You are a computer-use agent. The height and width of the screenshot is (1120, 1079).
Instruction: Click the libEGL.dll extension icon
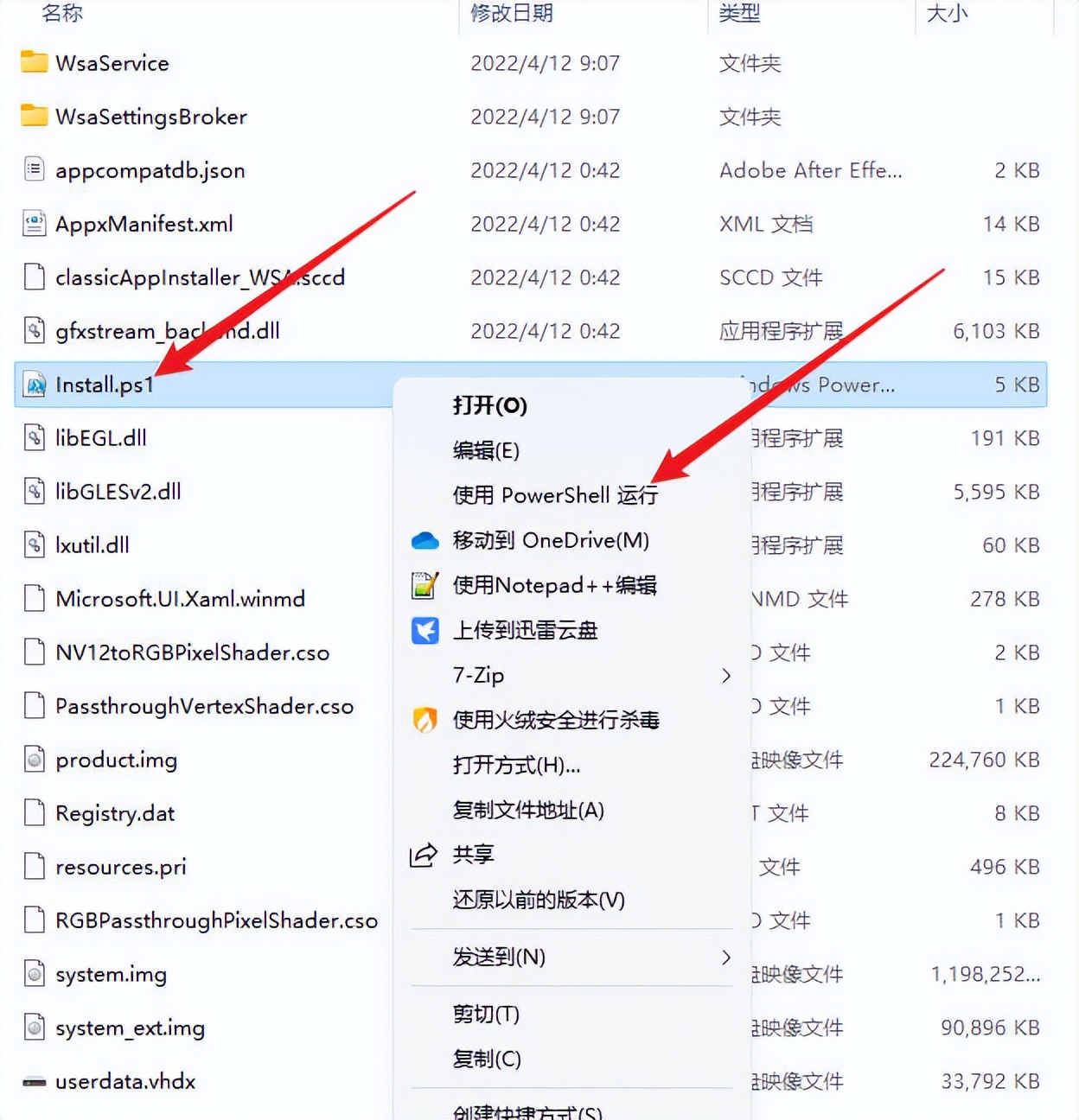[33, 437]
